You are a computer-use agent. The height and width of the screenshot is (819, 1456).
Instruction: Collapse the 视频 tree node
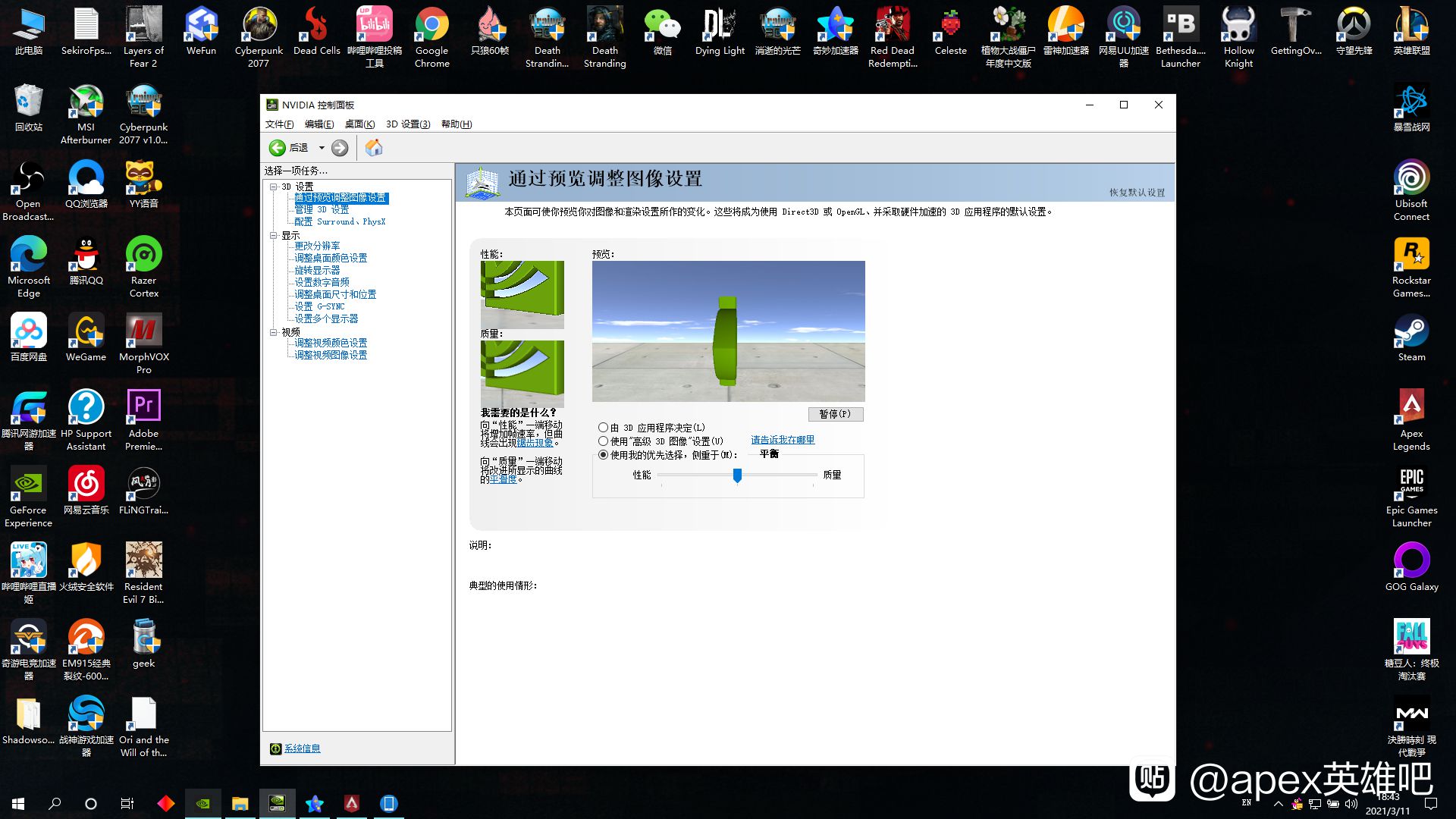pyautogui.click(x=274, y=332)
